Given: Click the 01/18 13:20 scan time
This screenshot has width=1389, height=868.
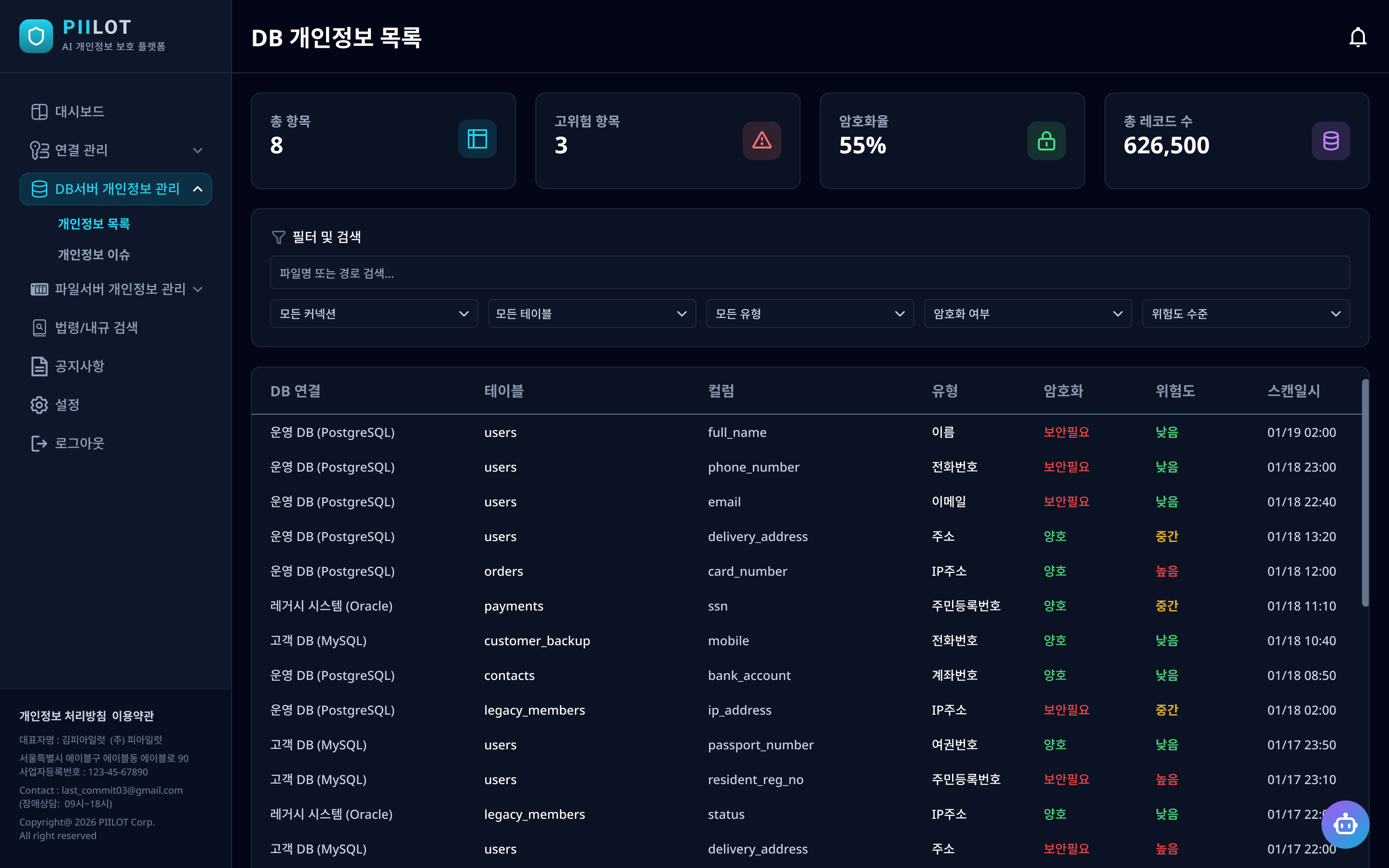Looking at the screenshot, I should [x=1301, y=537].
